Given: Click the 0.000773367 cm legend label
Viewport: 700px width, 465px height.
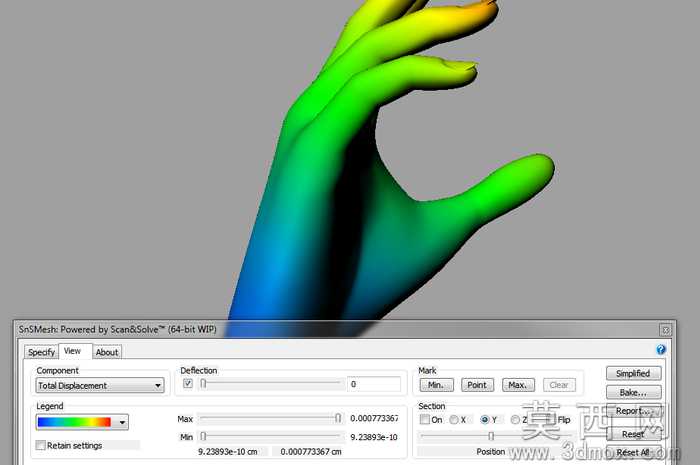Looking at the screenshot, I should (311, 452).
